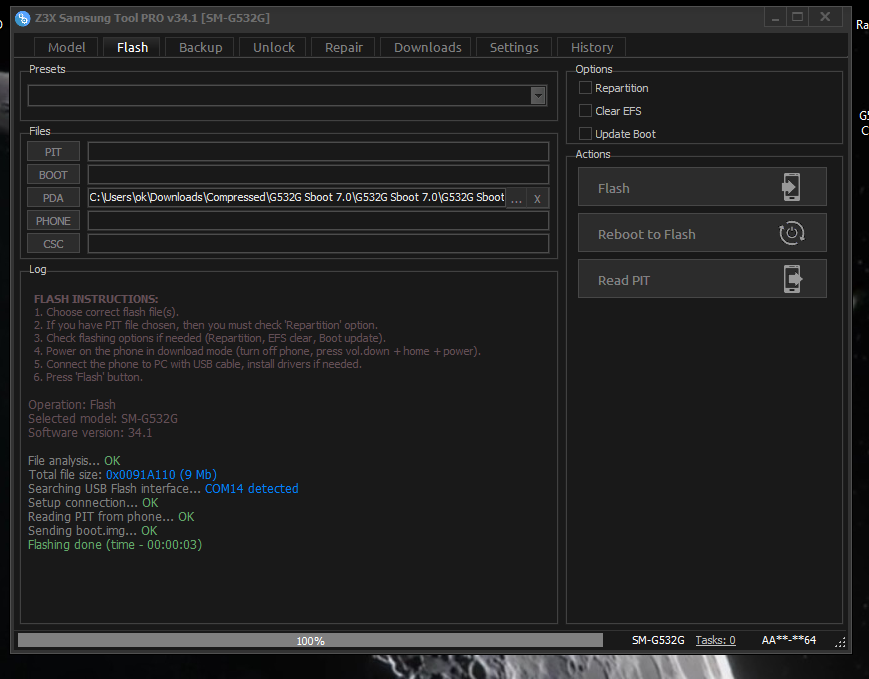Click the power-cycle icon on Reboot to Flash
Screen dimensions: 869x679
coord(791,233)
